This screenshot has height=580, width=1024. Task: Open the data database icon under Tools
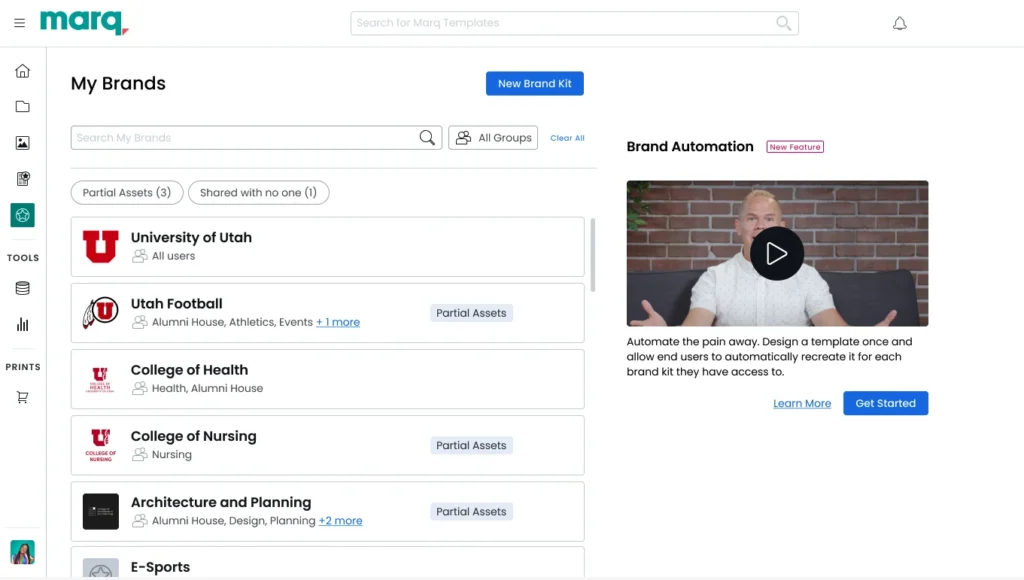(22, 288)
